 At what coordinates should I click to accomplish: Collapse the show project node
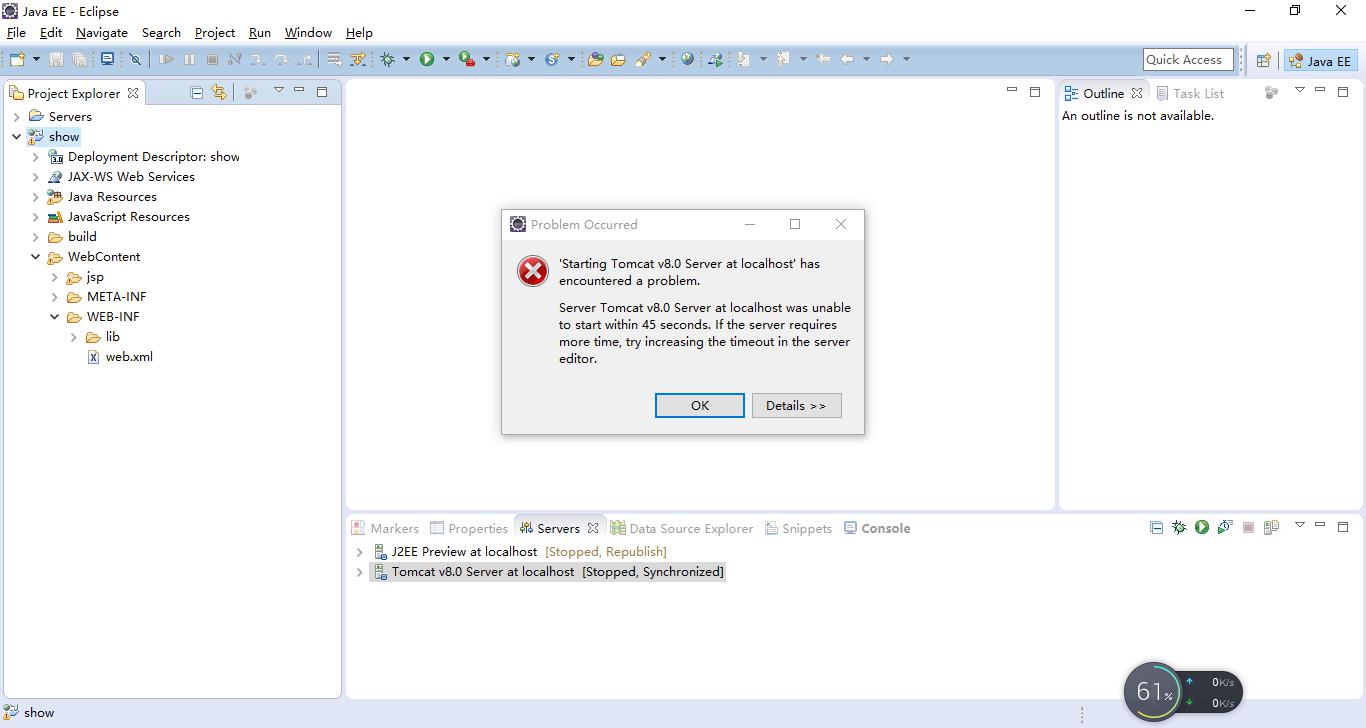tap(16, 137)
